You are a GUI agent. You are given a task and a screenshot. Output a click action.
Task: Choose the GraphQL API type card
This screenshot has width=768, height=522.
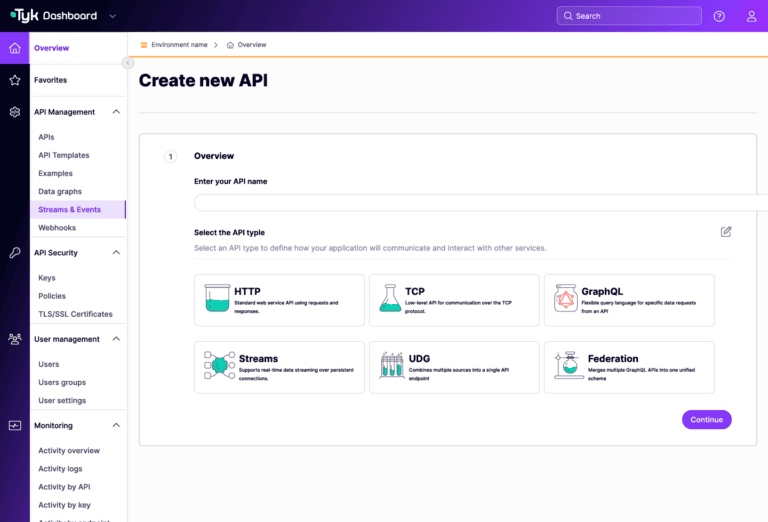click(x=629, y=300)
